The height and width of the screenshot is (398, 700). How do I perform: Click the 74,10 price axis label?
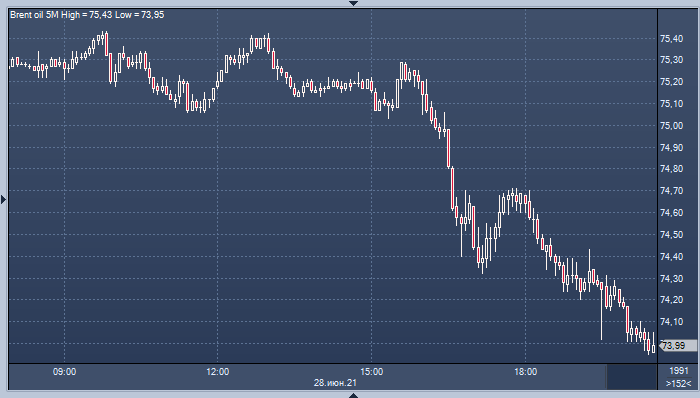click(x=671, y=322)
